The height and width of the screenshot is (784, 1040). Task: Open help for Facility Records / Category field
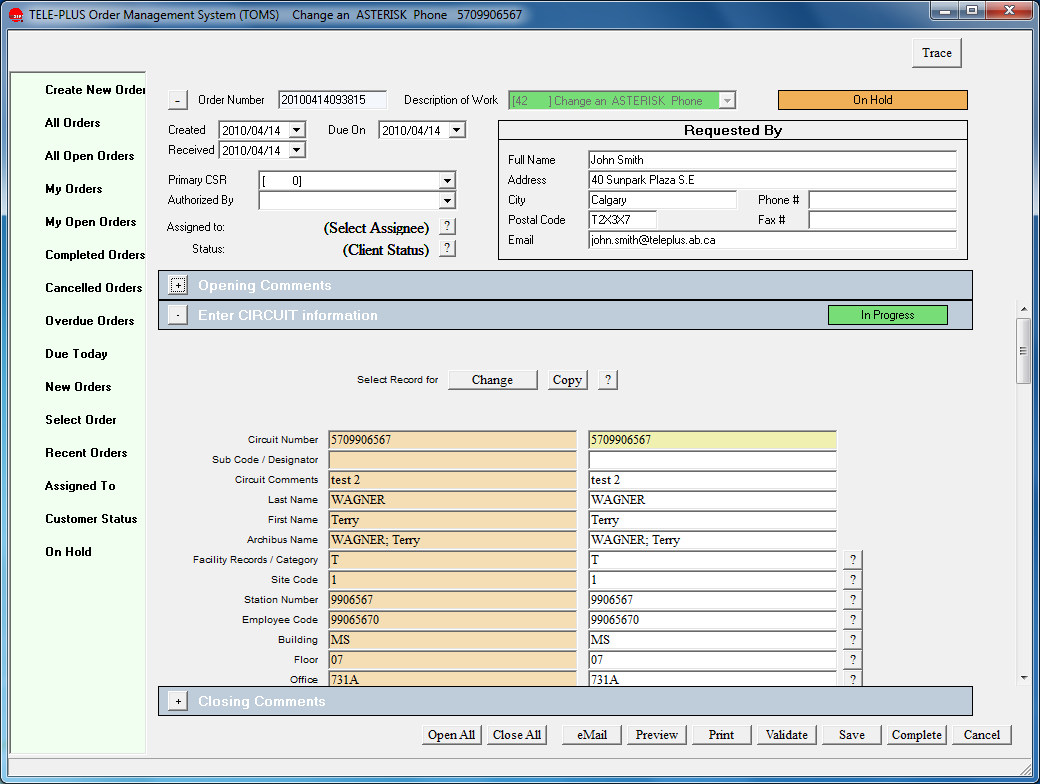point(853,560)
